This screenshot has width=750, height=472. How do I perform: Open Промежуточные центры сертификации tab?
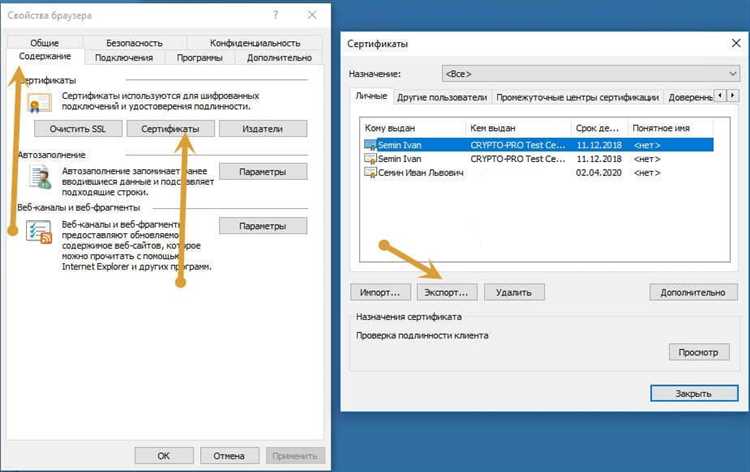coord(577,97)
